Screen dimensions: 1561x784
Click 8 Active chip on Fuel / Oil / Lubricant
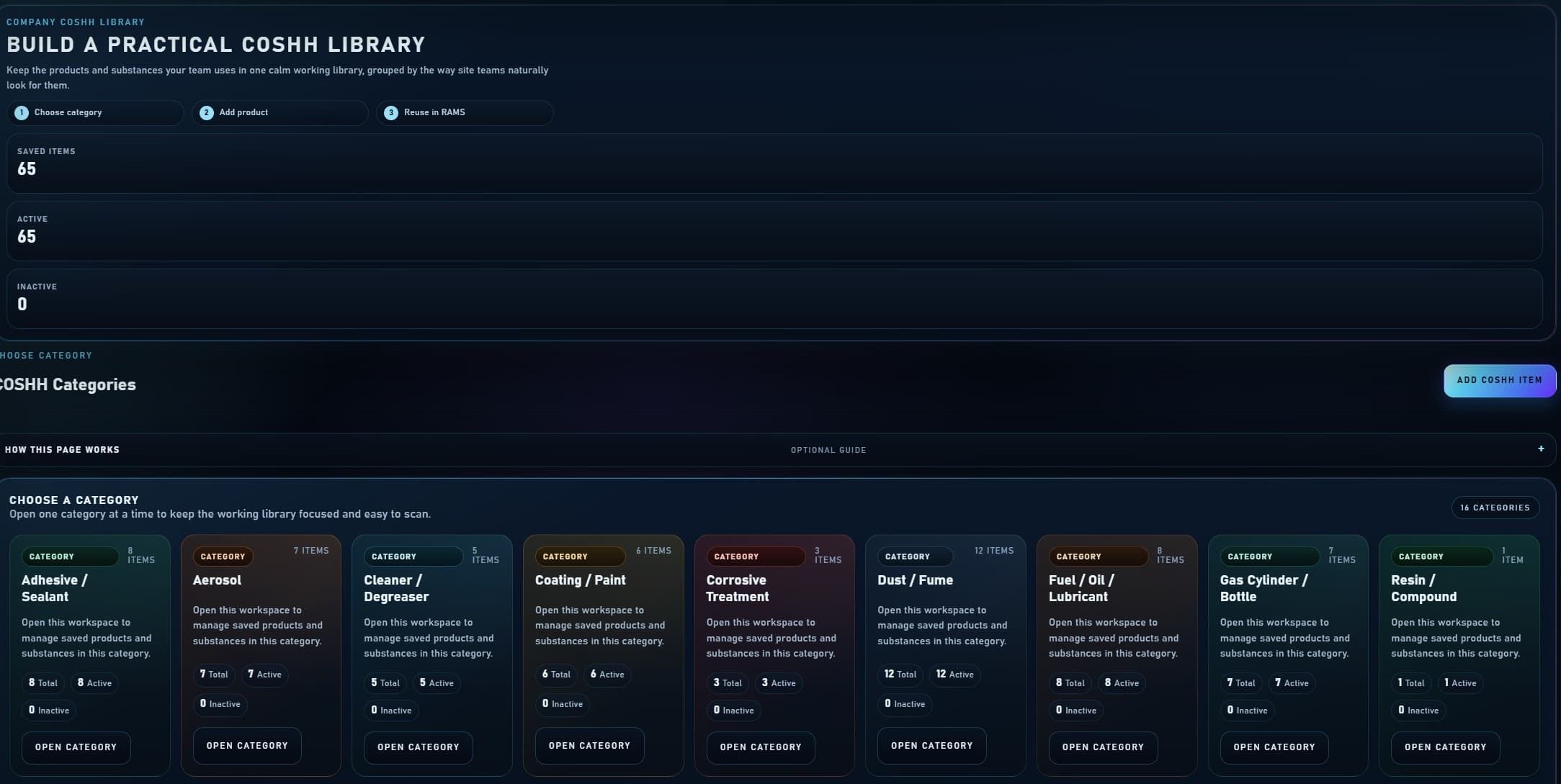[x=1122, y=682]
